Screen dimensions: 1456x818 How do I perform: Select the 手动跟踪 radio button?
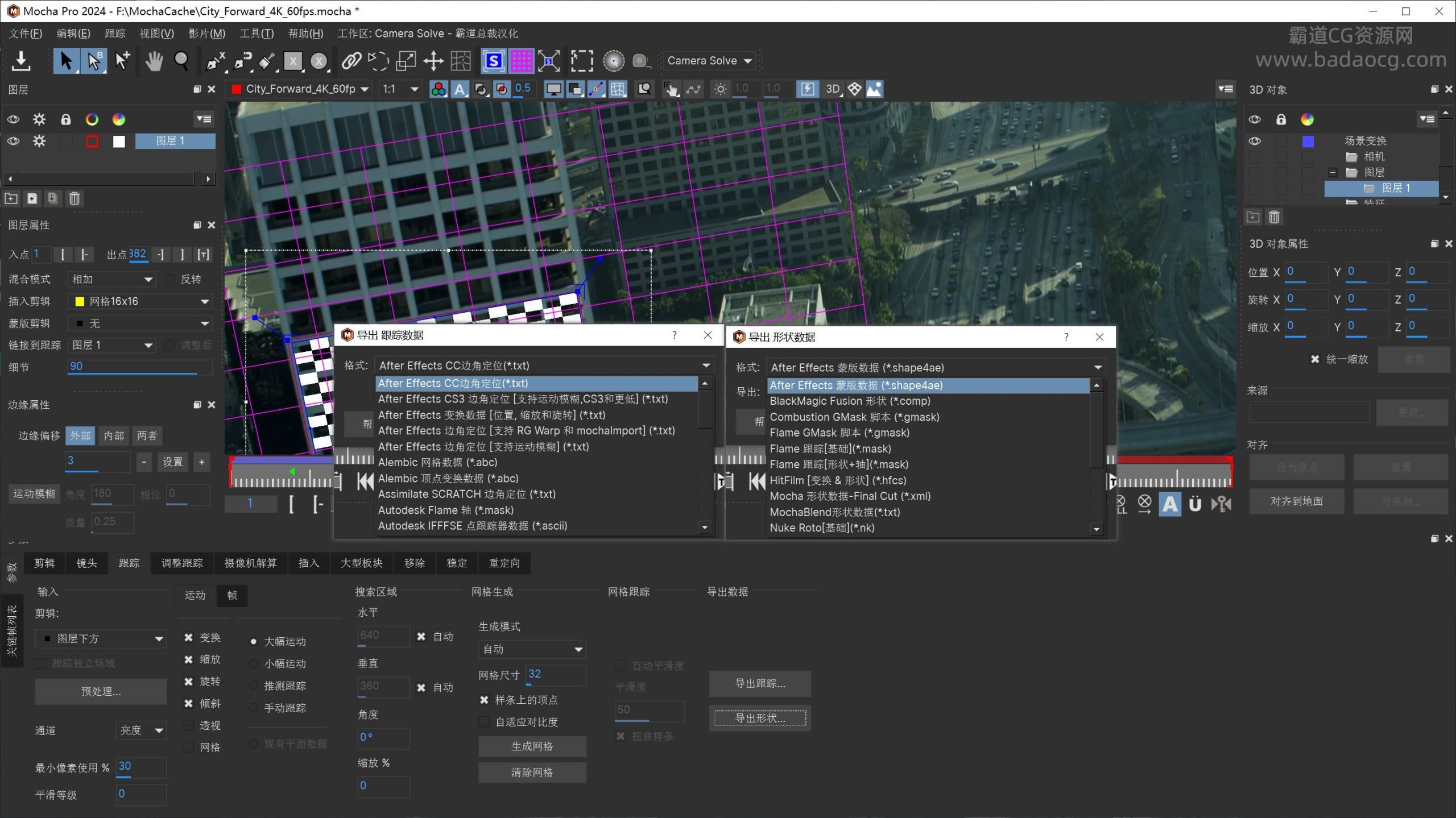254,708
